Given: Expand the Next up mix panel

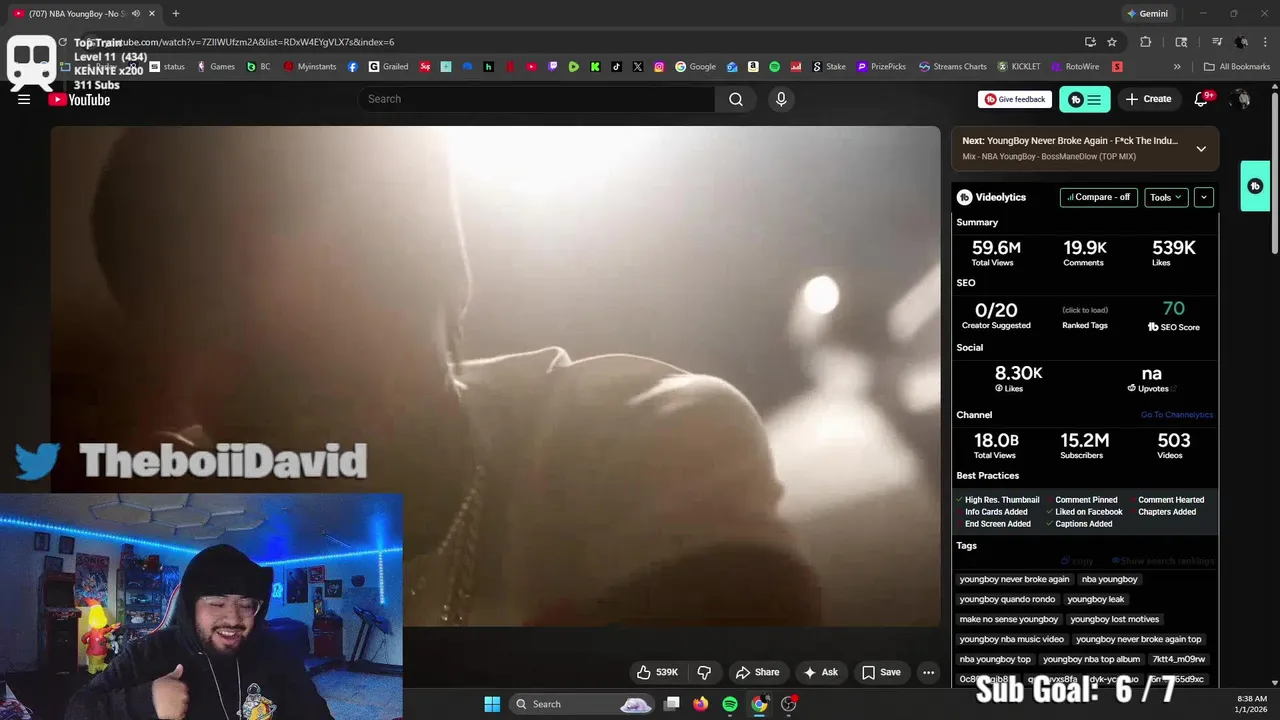Looking at the screenshot, I should point(1201,148).
